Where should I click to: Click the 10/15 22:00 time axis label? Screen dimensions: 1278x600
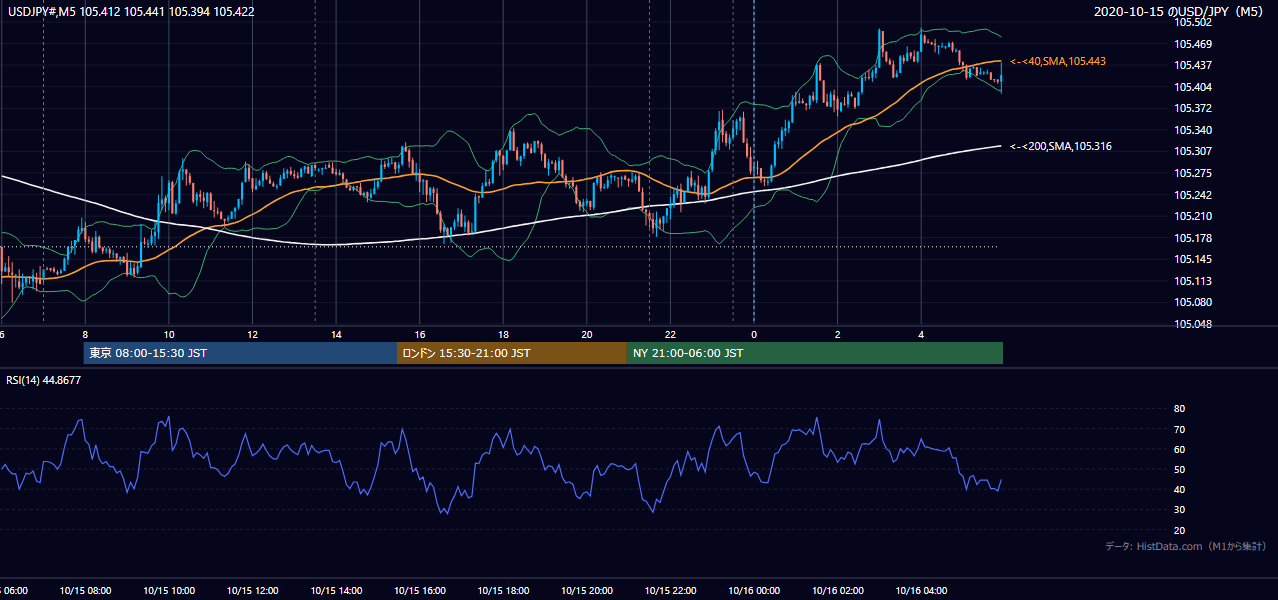point(670,590)
